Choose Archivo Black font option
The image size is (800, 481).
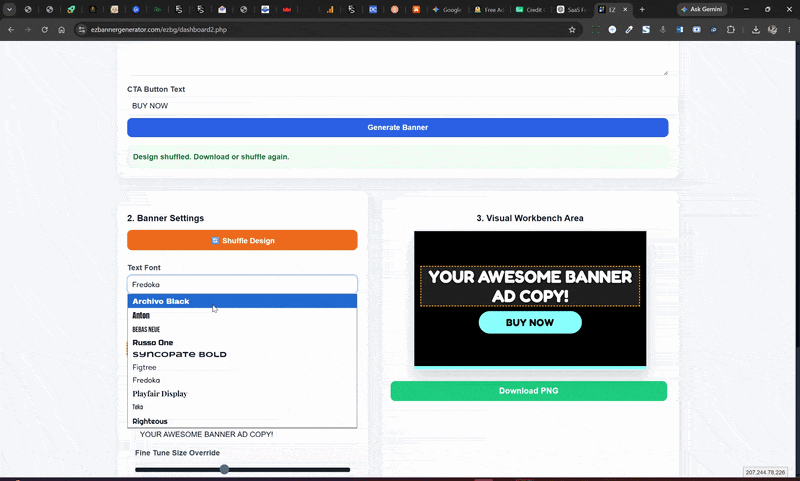click(242, 301)
